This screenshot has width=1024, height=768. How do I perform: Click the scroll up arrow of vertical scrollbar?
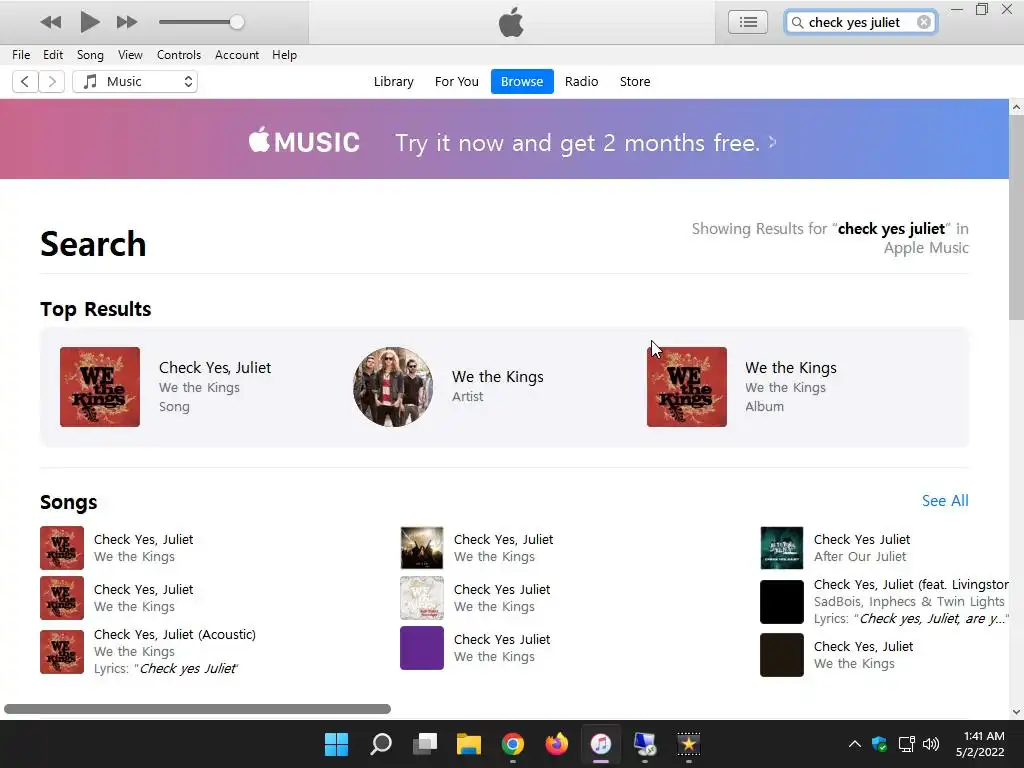click(1016, 106)
